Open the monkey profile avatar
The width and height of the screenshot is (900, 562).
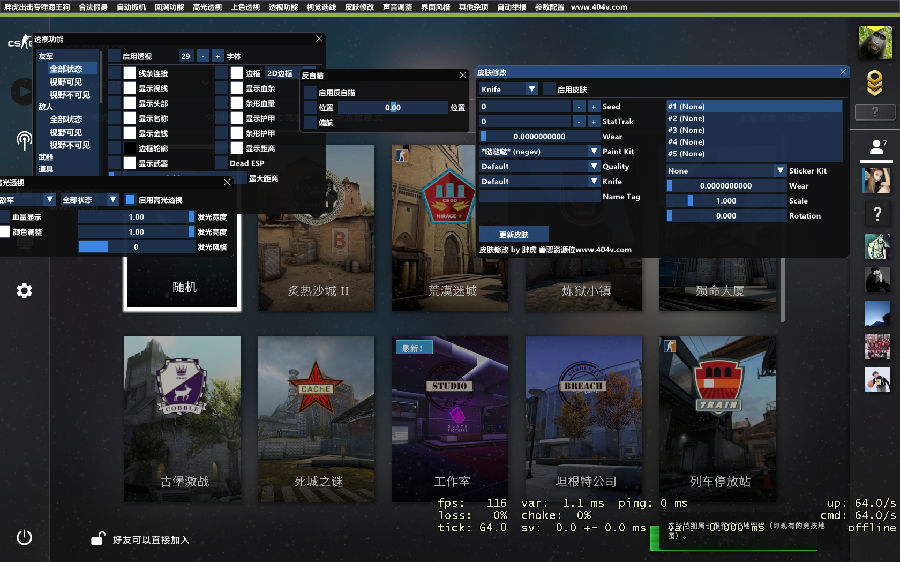point(875,42)
